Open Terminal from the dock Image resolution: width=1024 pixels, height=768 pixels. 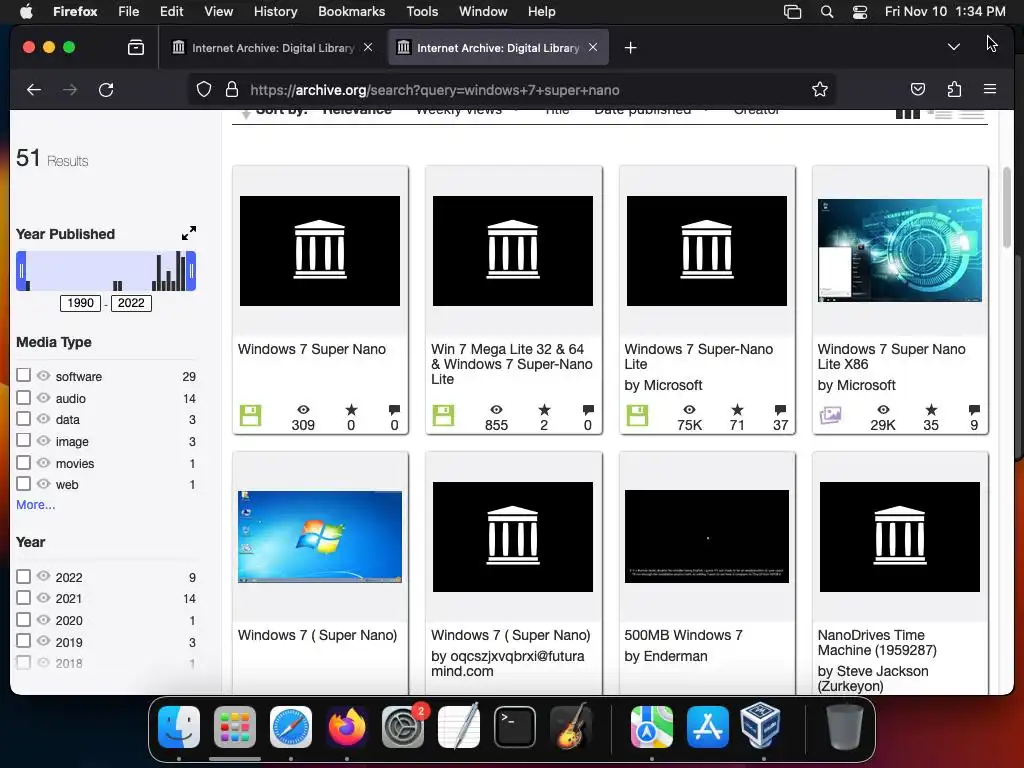coord(515,726)
